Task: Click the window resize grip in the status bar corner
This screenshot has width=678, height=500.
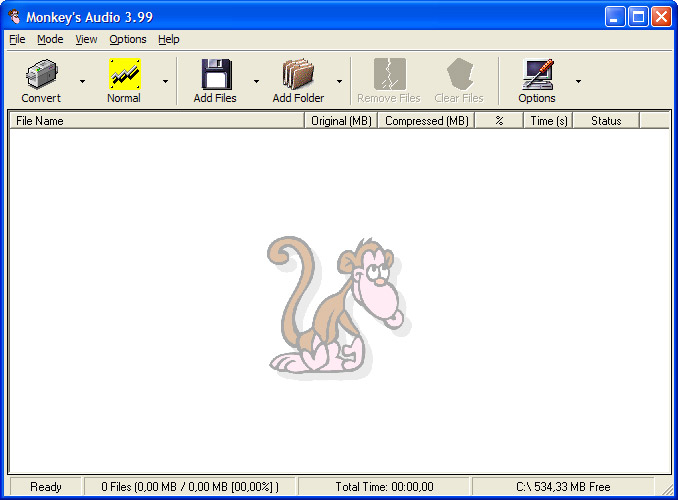Action: coord(668,489)
